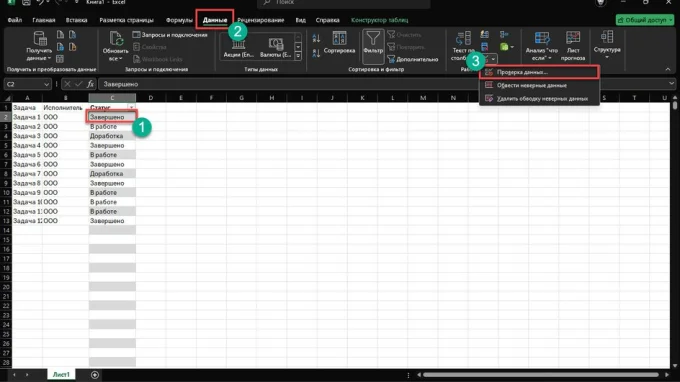
Task: Toggle the Фильтр funnel button
Action: tap(373, 46)
